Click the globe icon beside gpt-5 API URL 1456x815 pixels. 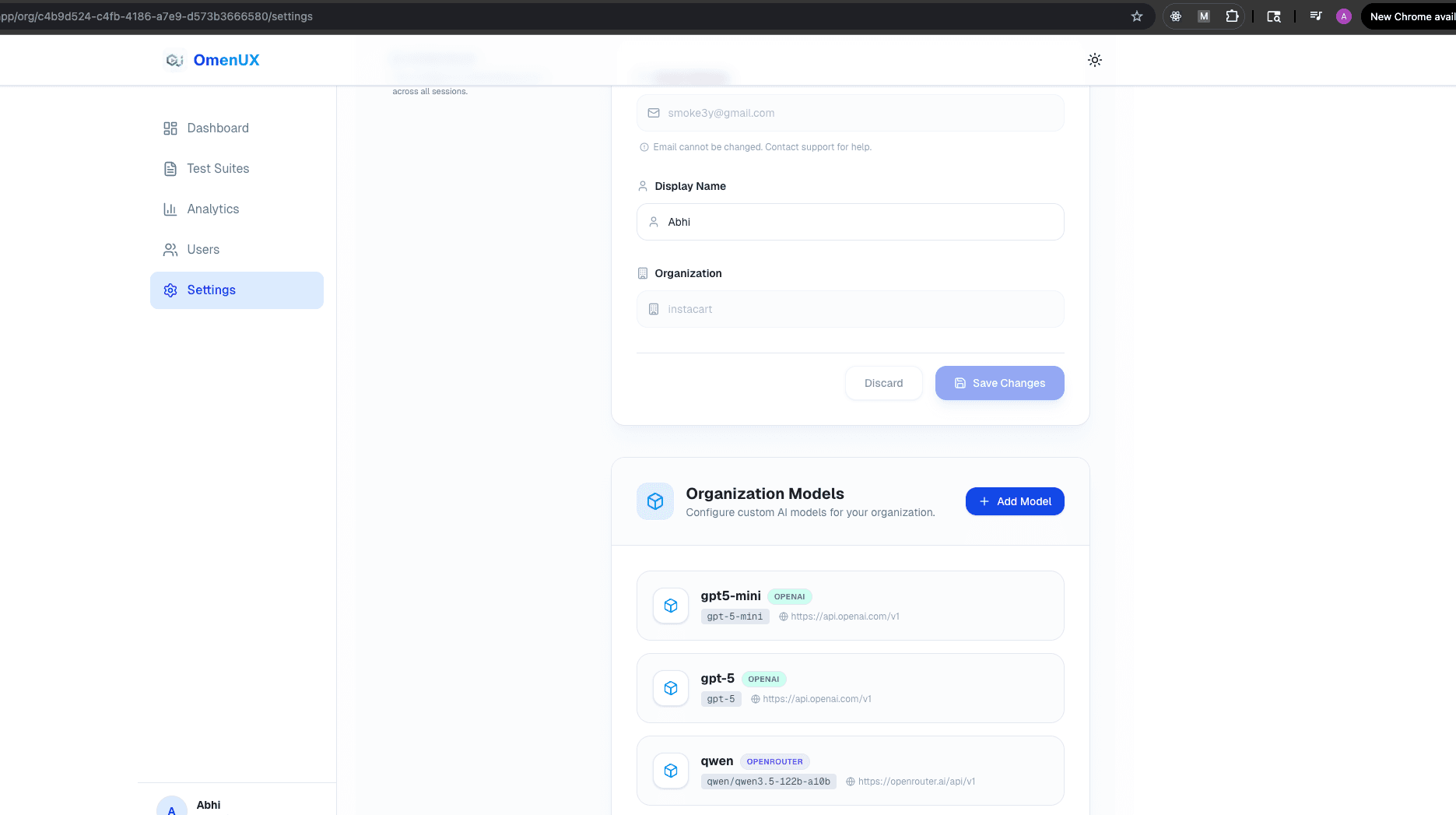754,698
